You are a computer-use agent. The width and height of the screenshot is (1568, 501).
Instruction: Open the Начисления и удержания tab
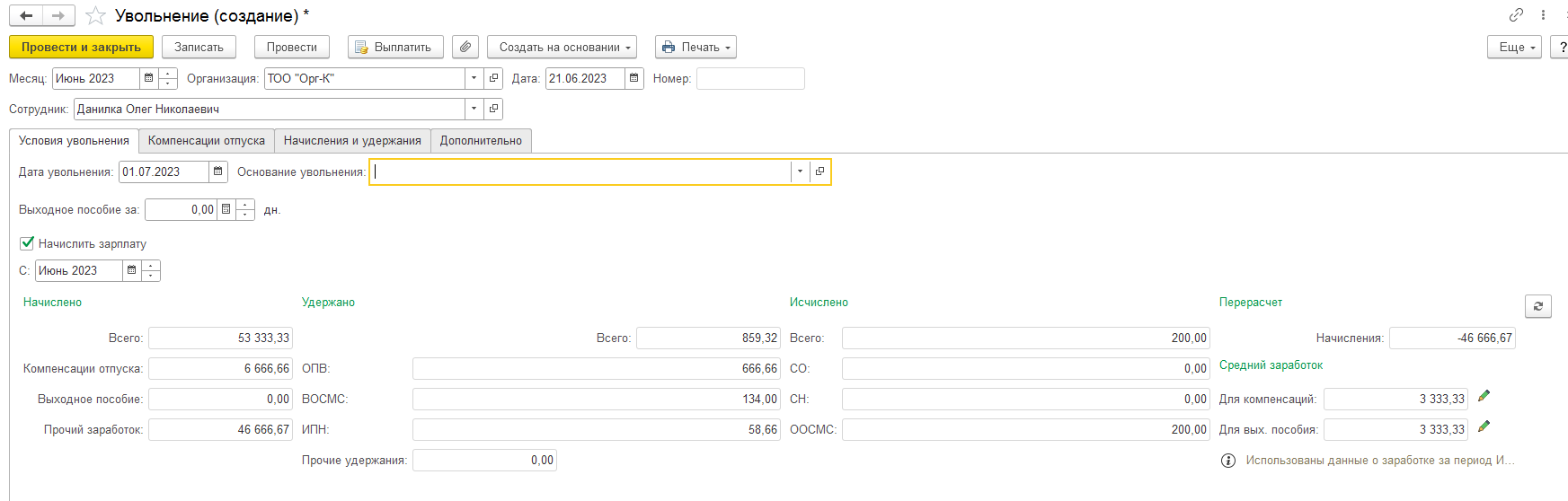tap(352, 140)
